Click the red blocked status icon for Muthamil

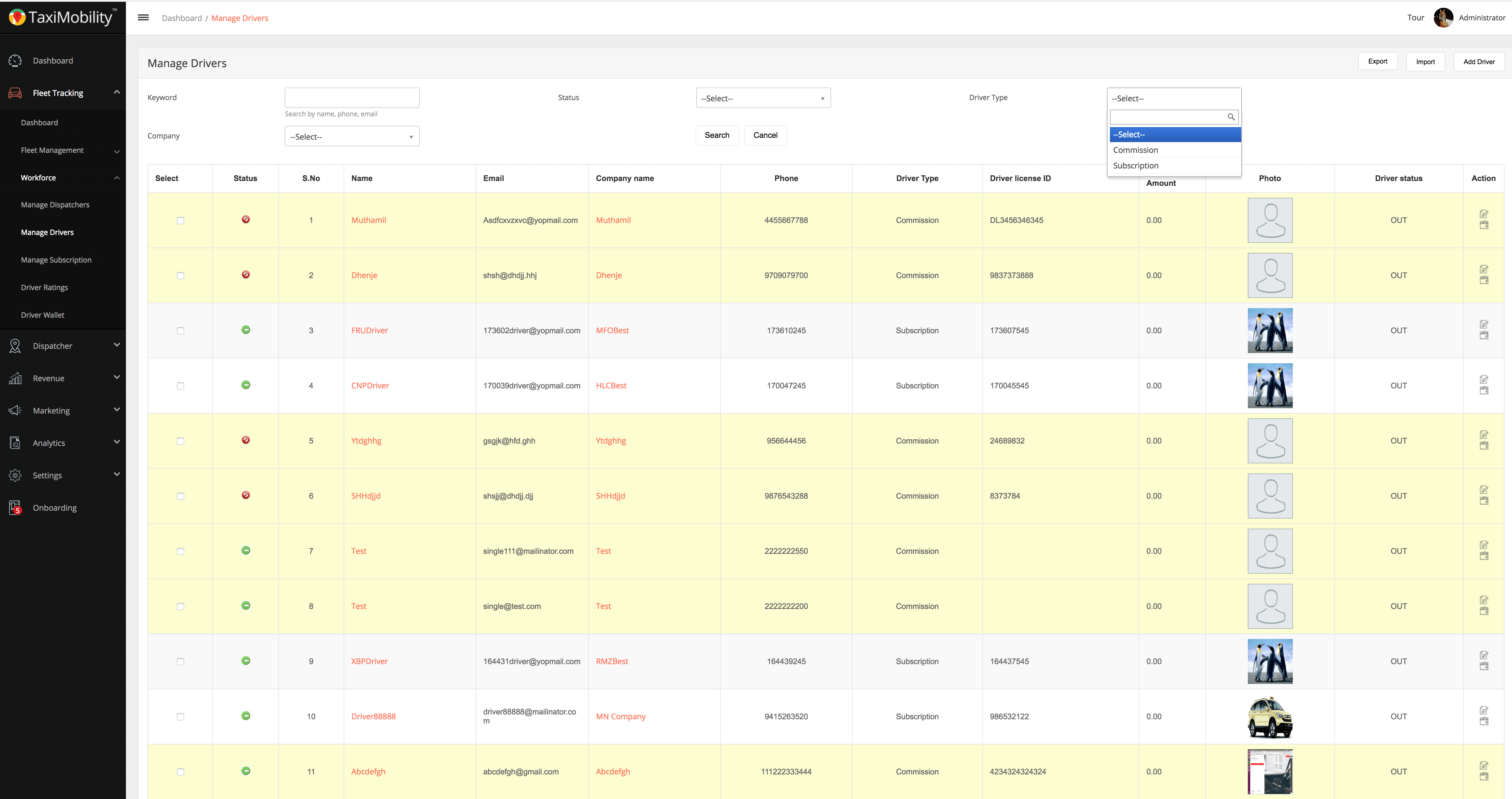(x=246, y=219)
